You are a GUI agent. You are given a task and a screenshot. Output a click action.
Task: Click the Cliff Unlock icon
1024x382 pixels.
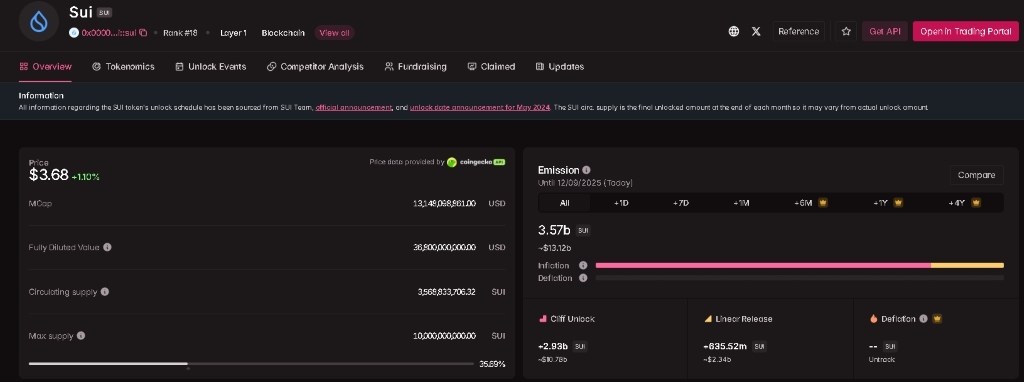[x=542, y=319]
